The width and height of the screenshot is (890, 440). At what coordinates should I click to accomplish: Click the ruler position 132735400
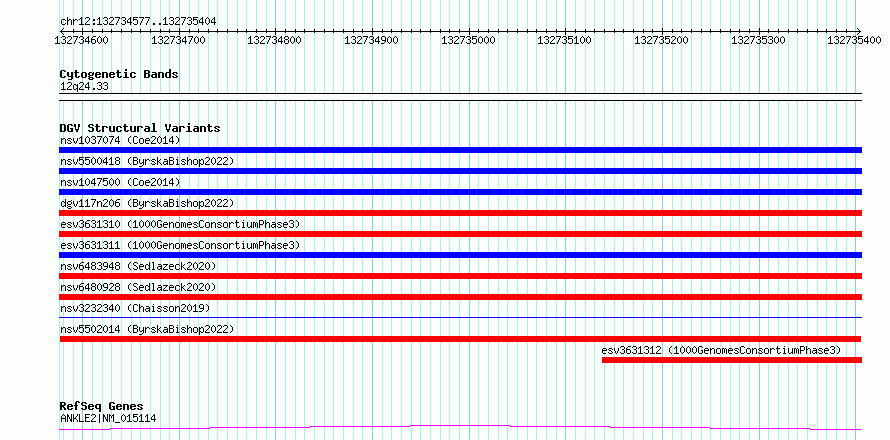(x=855, y=40)
